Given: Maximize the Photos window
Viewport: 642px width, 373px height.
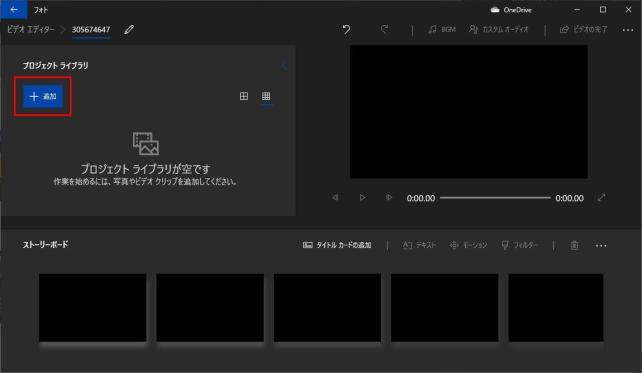Looking at the screenshot, I should [x=603, y=9].
